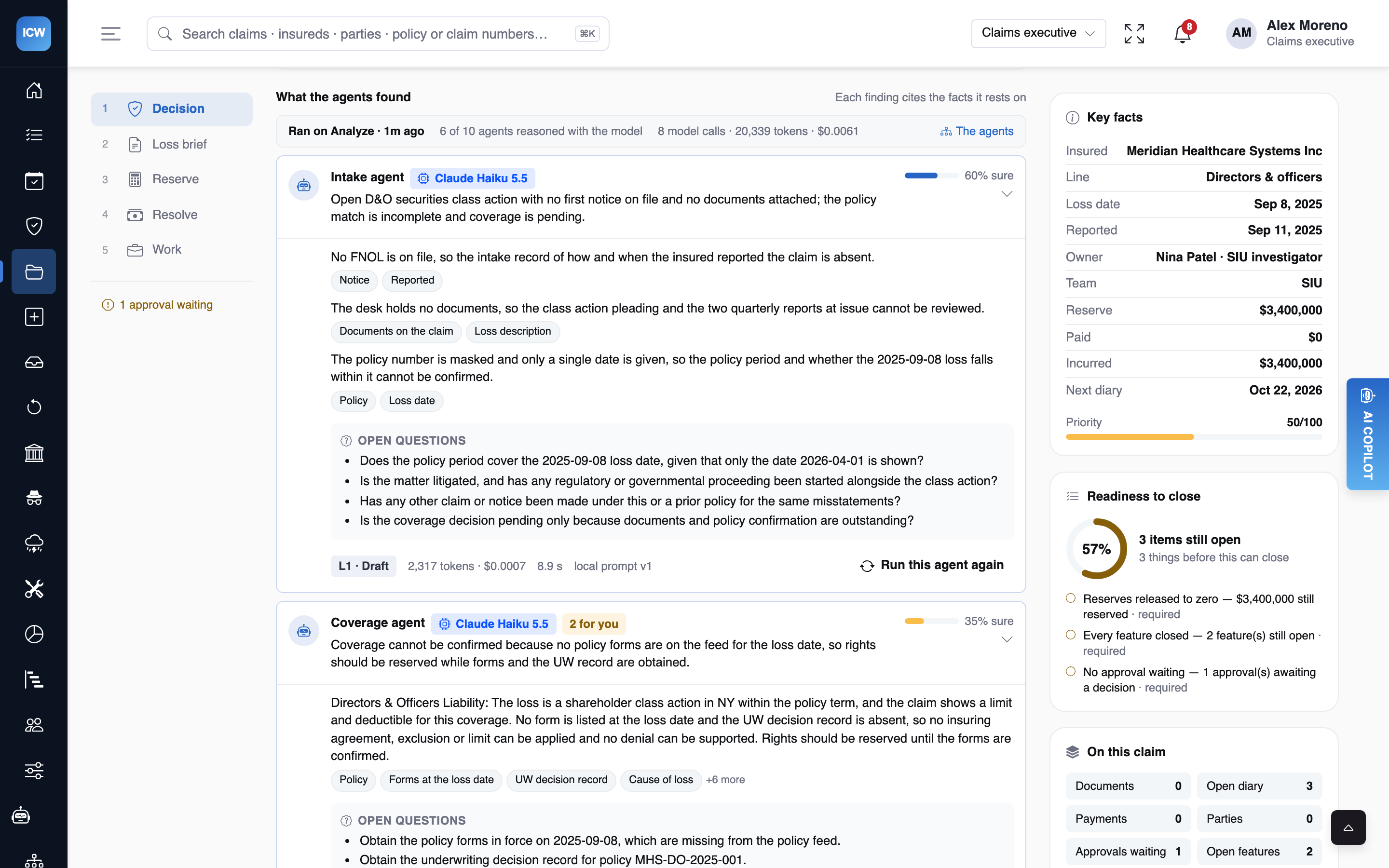Viewport: 1389px width, 868px height.
Task: Open the shield check sidebar icon
Action: point(34,226)
